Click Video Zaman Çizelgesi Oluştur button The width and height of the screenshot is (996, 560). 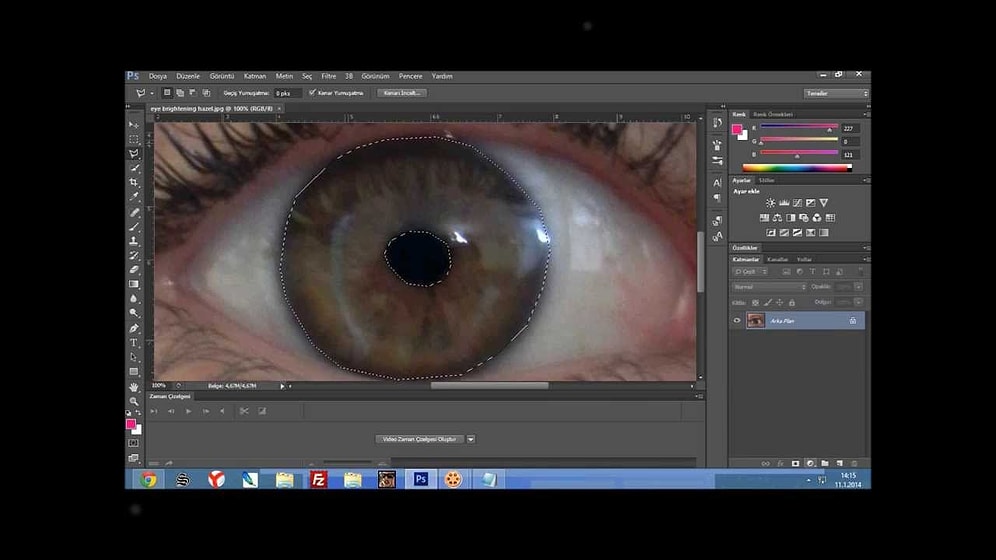(419, 439)
